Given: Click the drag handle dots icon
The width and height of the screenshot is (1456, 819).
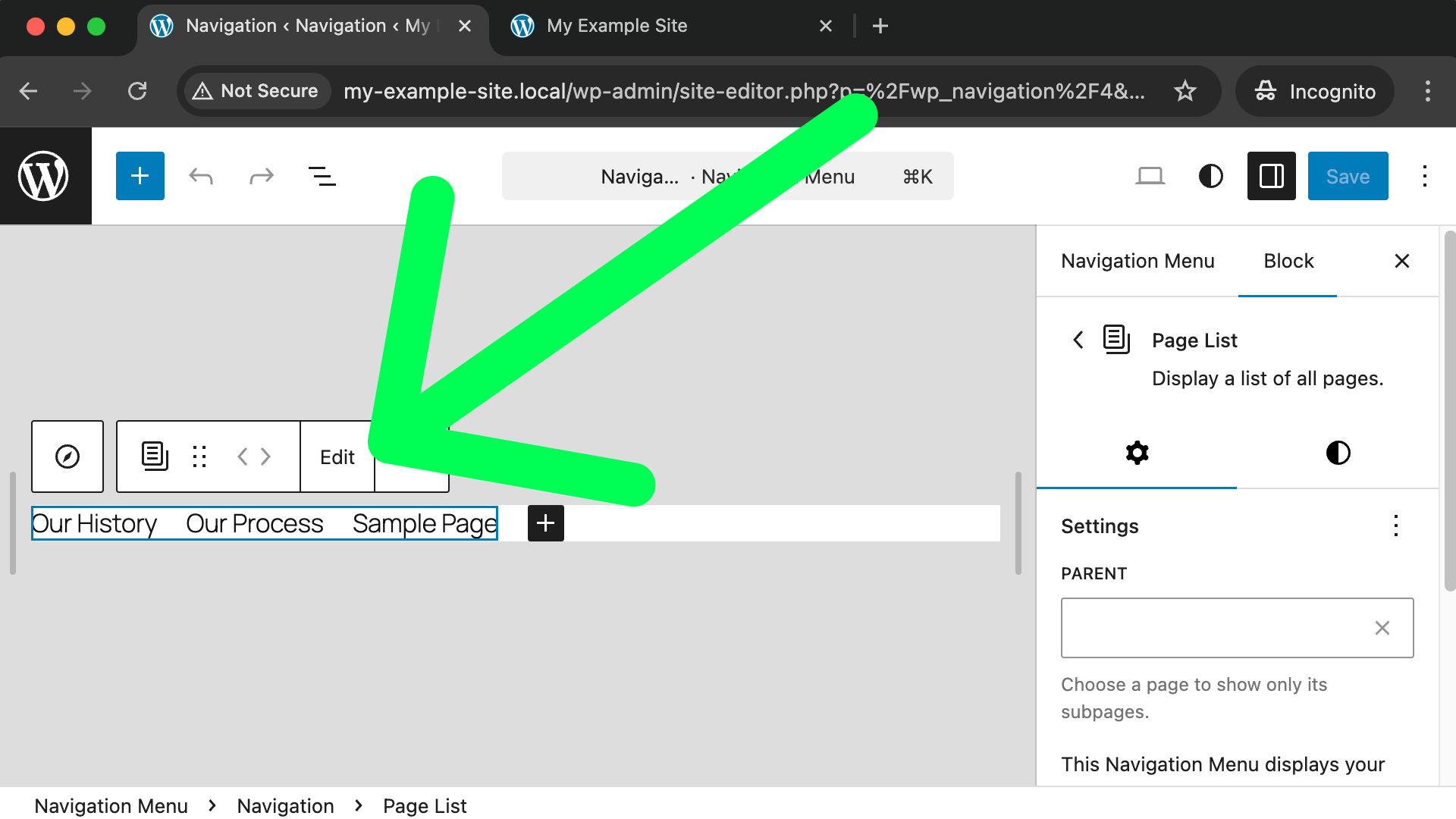Looking at the screenshot, I should [x=199, y=457].
